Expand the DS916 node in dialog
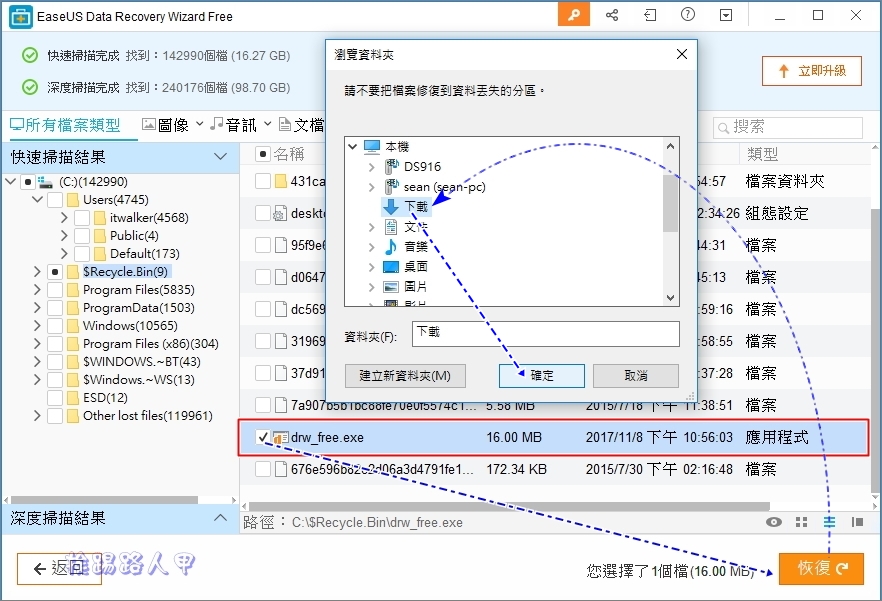 tap(371, 167)
